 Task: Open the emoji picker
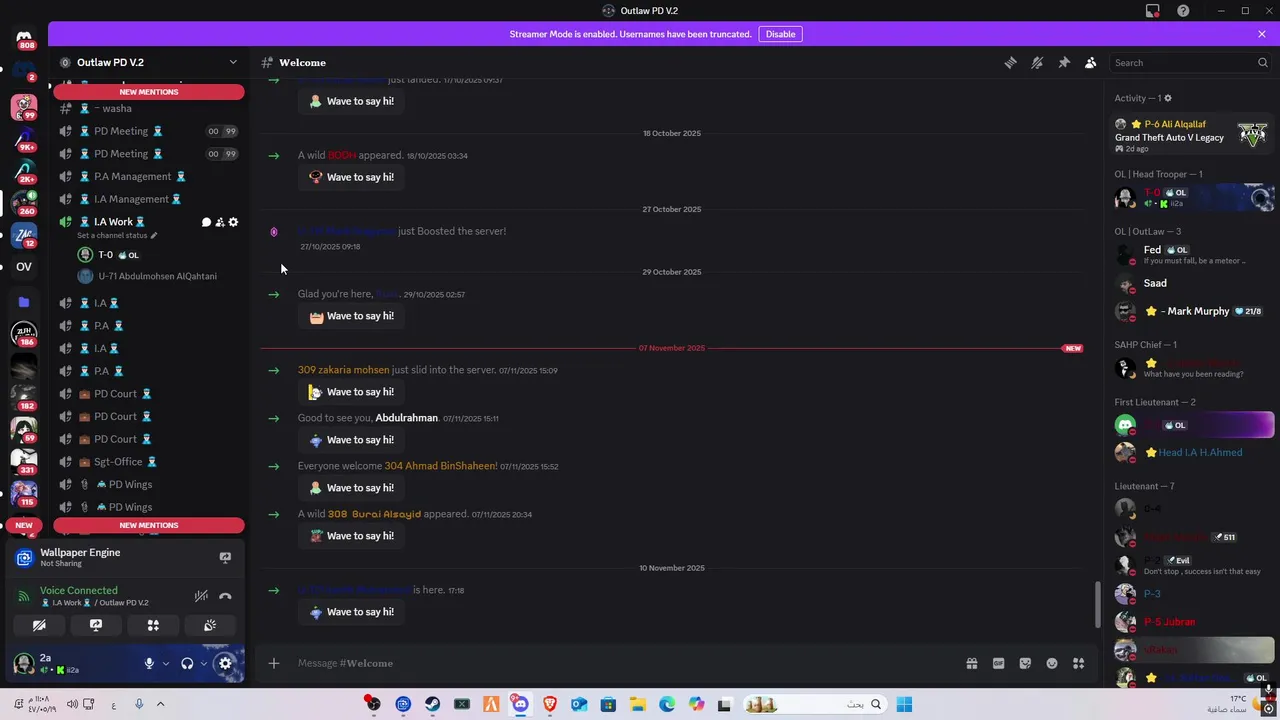1052,663
